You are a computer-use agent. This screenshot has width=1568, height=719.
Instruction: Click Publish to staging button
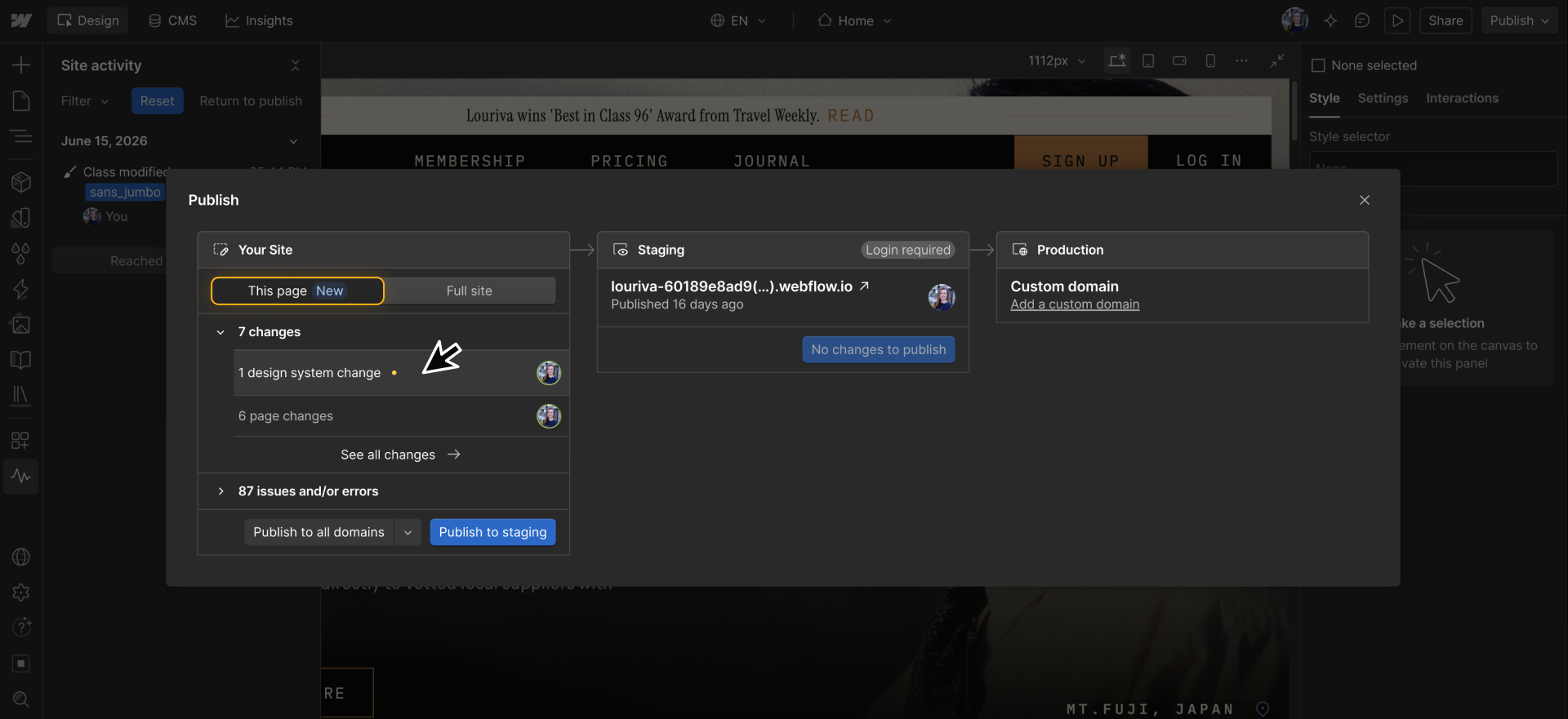click(492, 532)
